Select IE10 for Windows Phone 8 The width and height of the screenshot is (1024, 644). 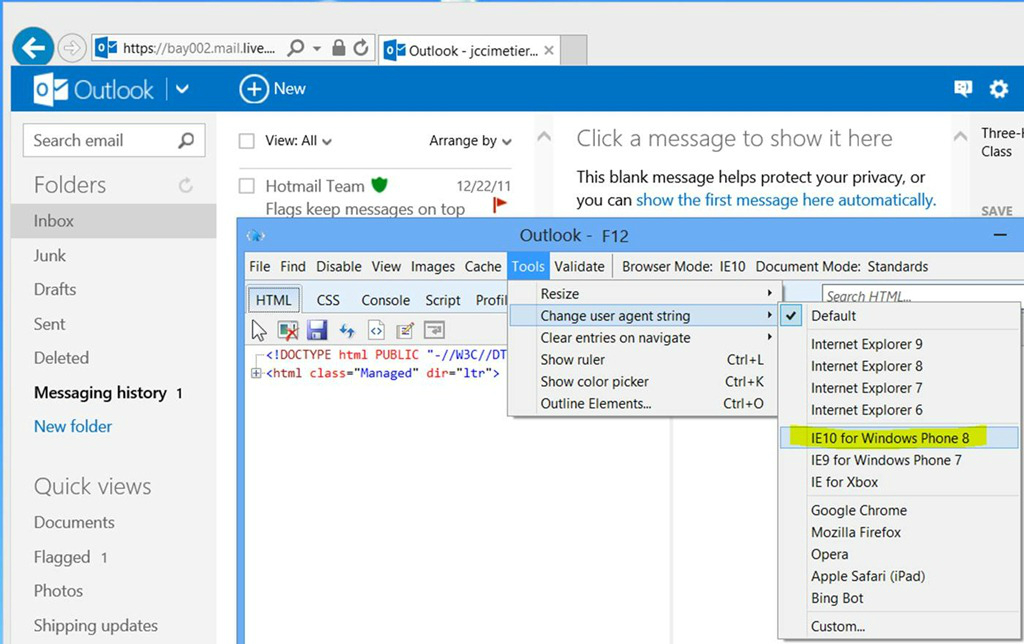pyautogui.click(x=899, y=438)
